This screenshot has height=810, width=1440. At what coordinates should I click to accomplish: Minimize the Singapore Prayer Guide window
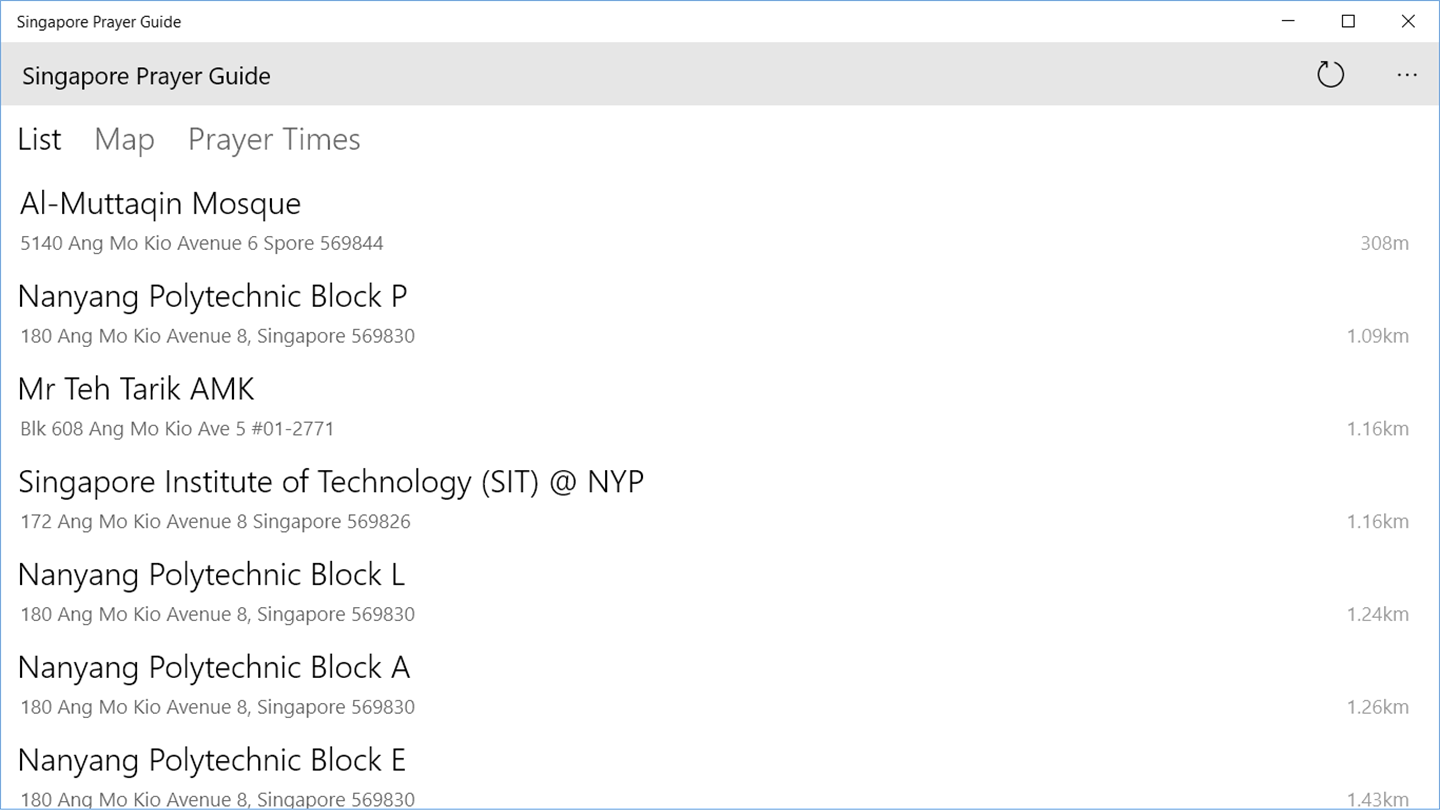[1288, 21]
